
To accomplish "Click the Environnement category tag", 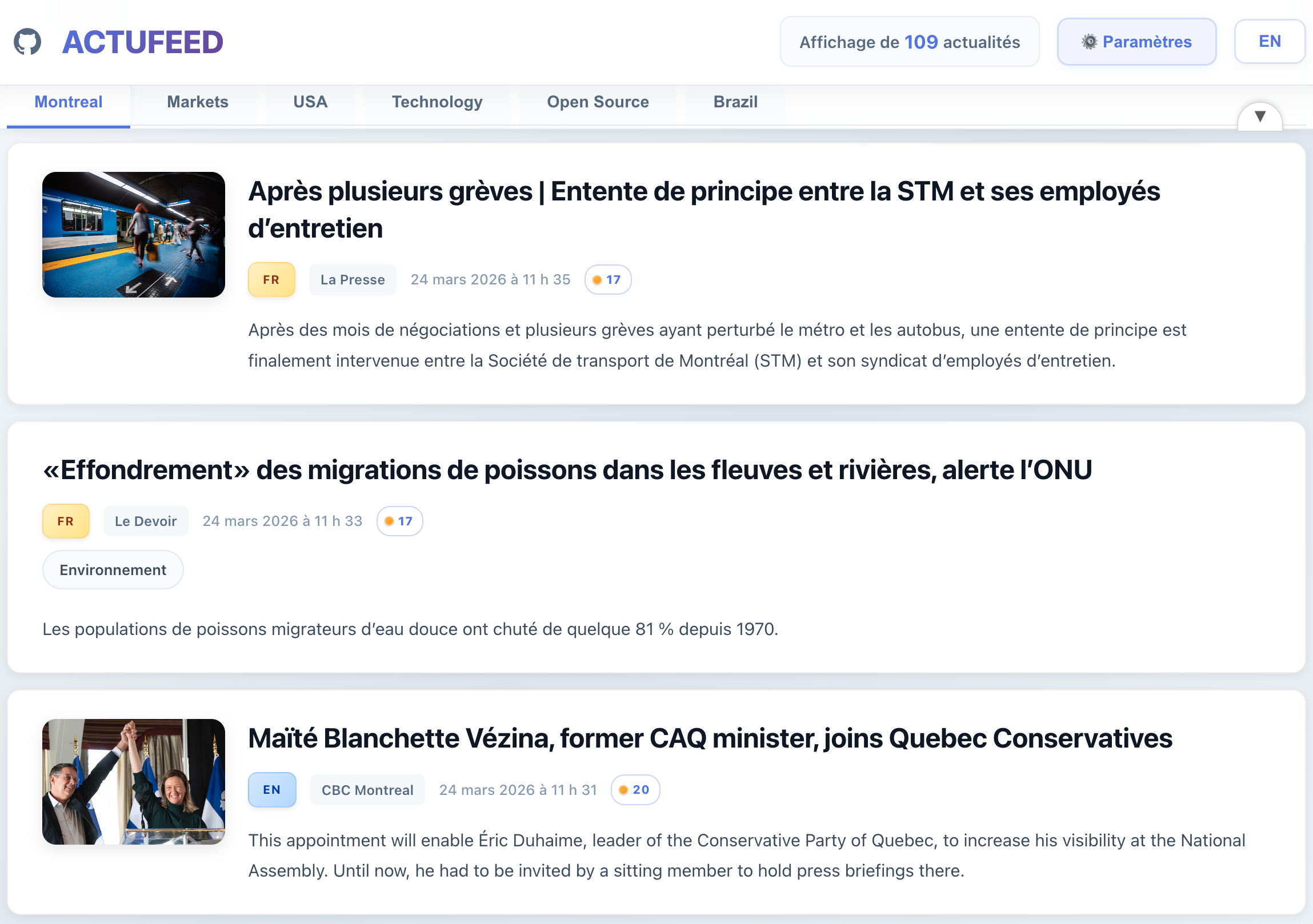I will click(113, 570).
